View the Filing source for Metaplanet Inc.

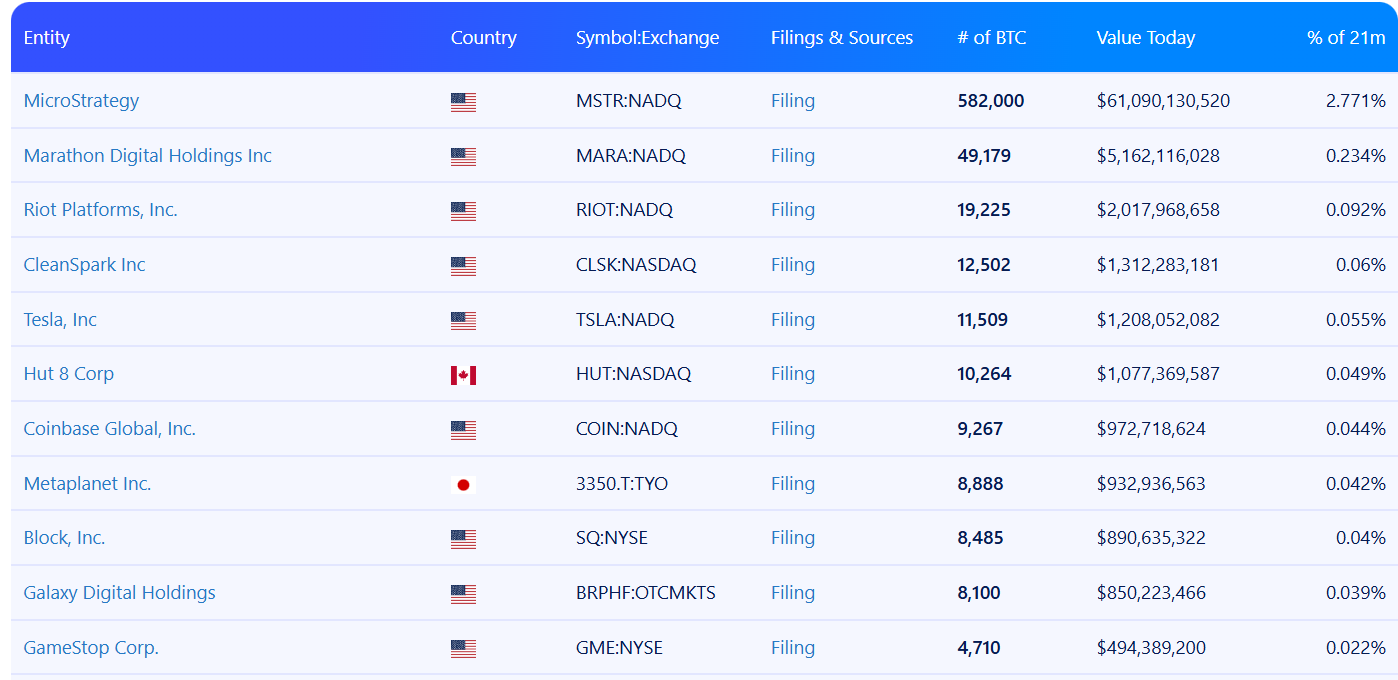click(792, 484)
